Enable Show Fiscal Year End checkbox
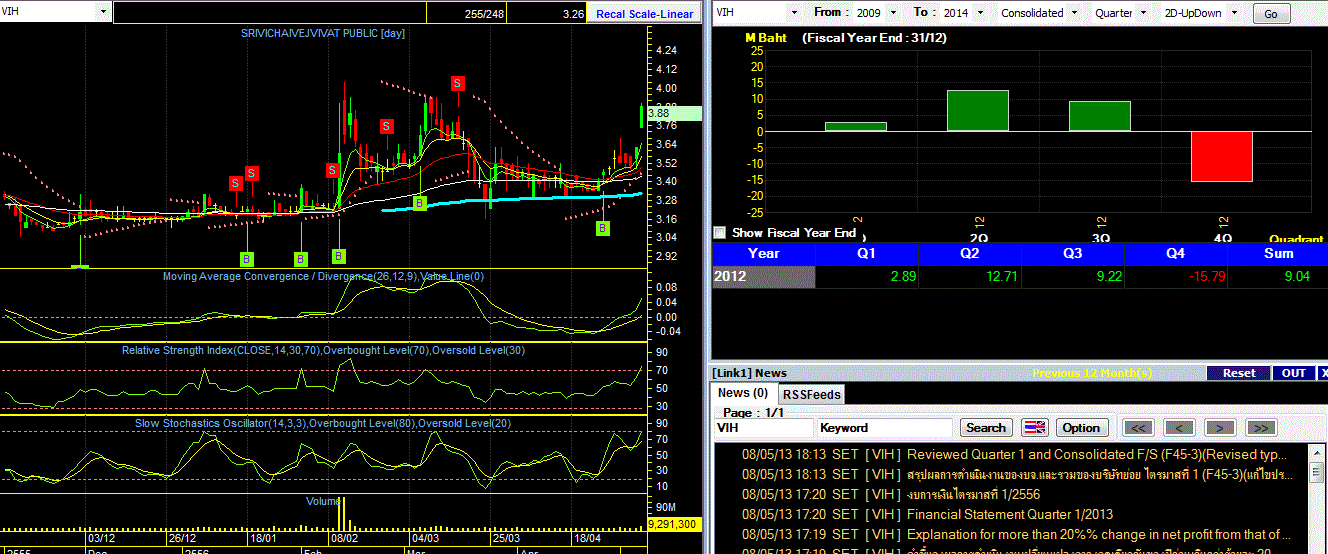Screen dimensions: 1328x554 point(719,233)
